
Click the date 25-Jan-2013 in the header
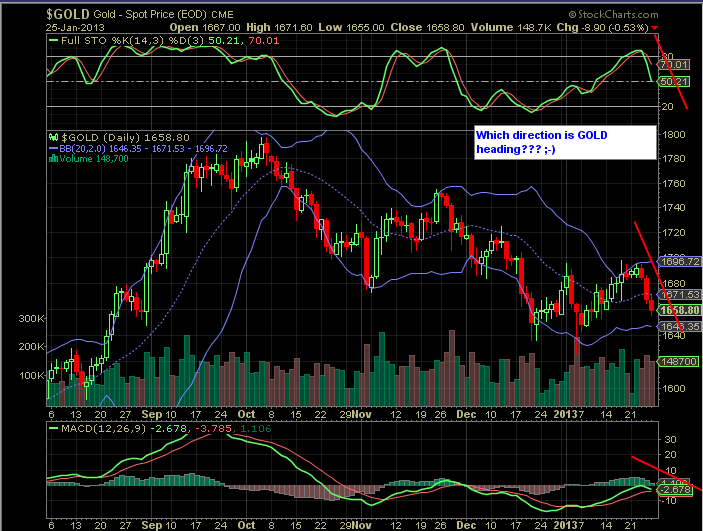pyautogui.click(x=75, y=27)
